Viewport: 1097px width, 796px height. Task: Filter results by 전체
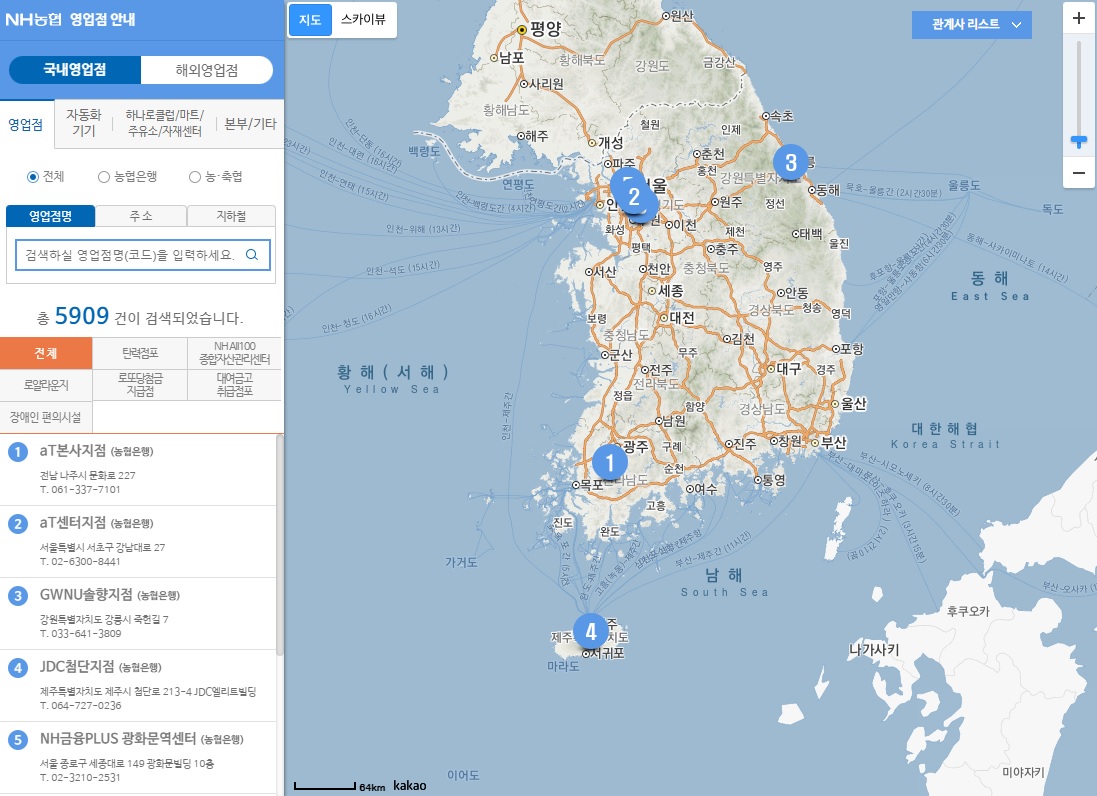(46, 353)
